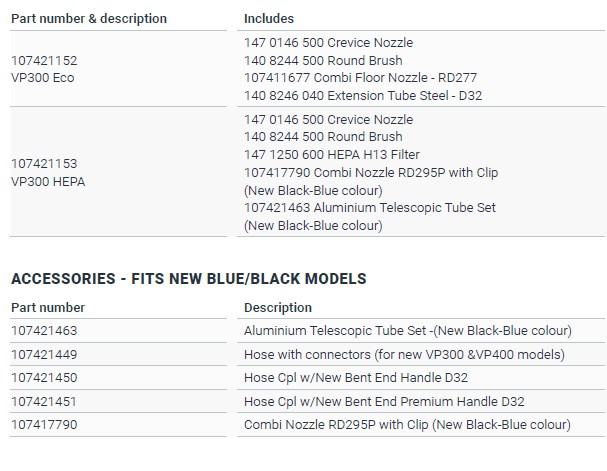This screenshot has width=607, height=471.
Task: Select the 'Hose with connectors' description
Action: pyautogui.click(x=404, y=355)
